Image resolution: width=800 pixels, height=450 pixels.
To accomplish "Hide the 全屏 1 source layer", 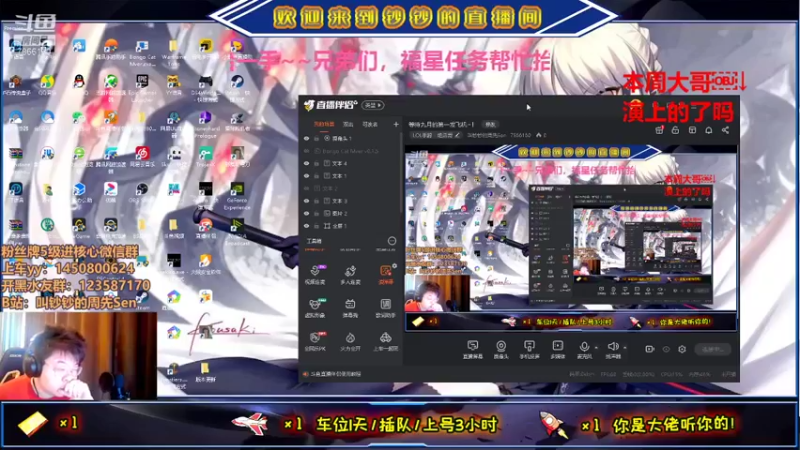I will pyautogui.click(x=307, y=226).
